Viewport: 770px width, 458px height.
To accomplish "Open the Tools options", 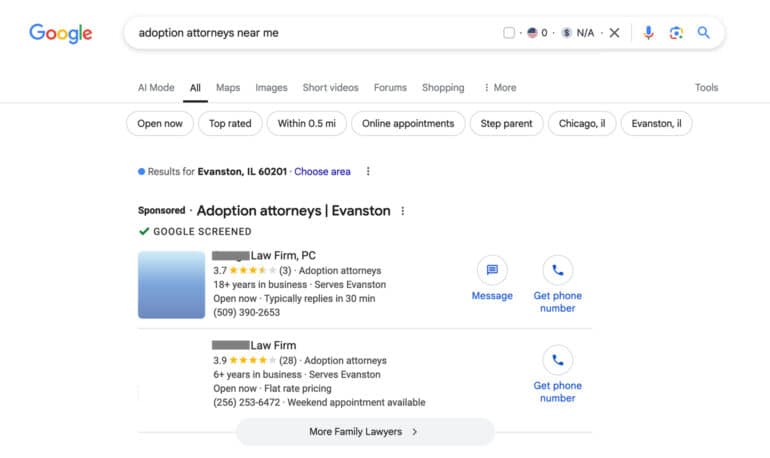I will [706, 88].
